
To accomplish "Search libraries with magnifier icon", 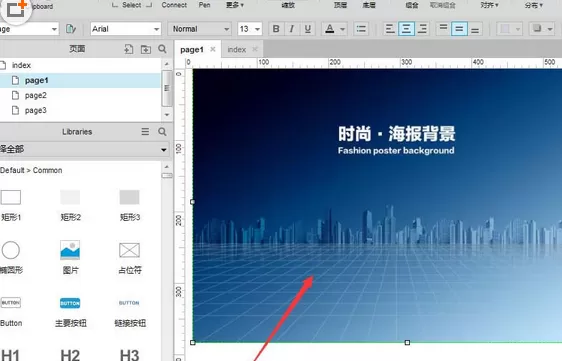I will (162, 132).
